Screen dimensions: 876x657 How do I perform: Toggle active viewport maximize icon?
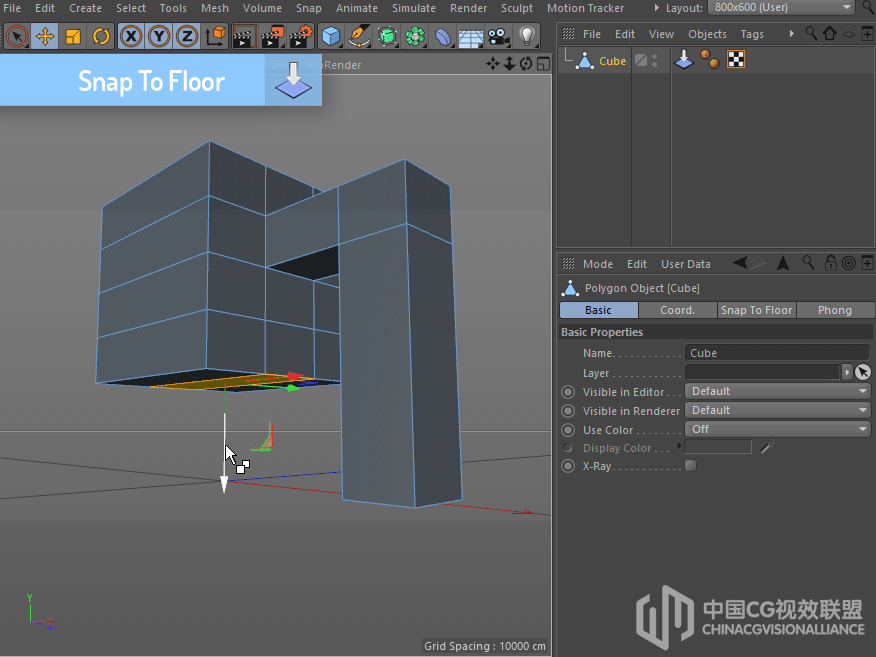tap(542, 64)
